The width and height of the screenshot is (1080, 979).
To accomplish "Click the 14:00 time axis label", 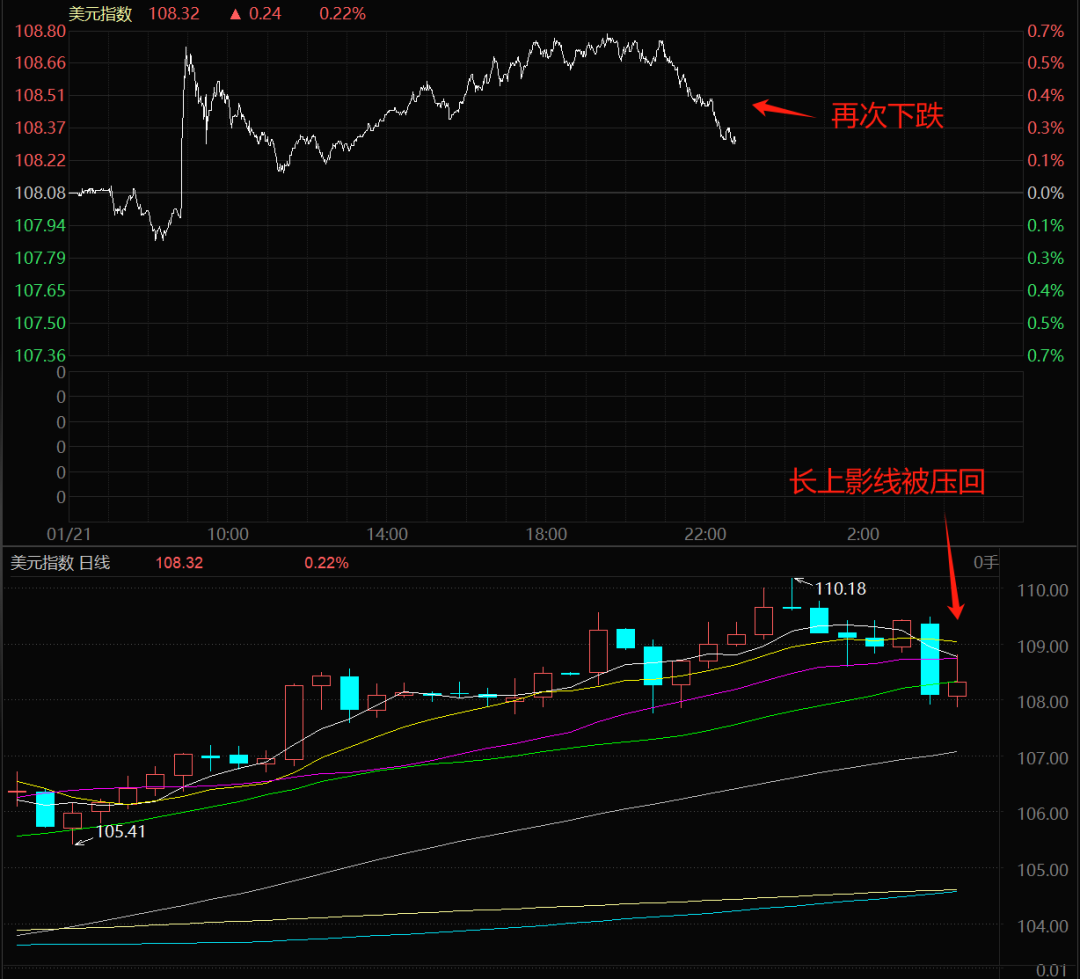I will (x=387, y=534).
